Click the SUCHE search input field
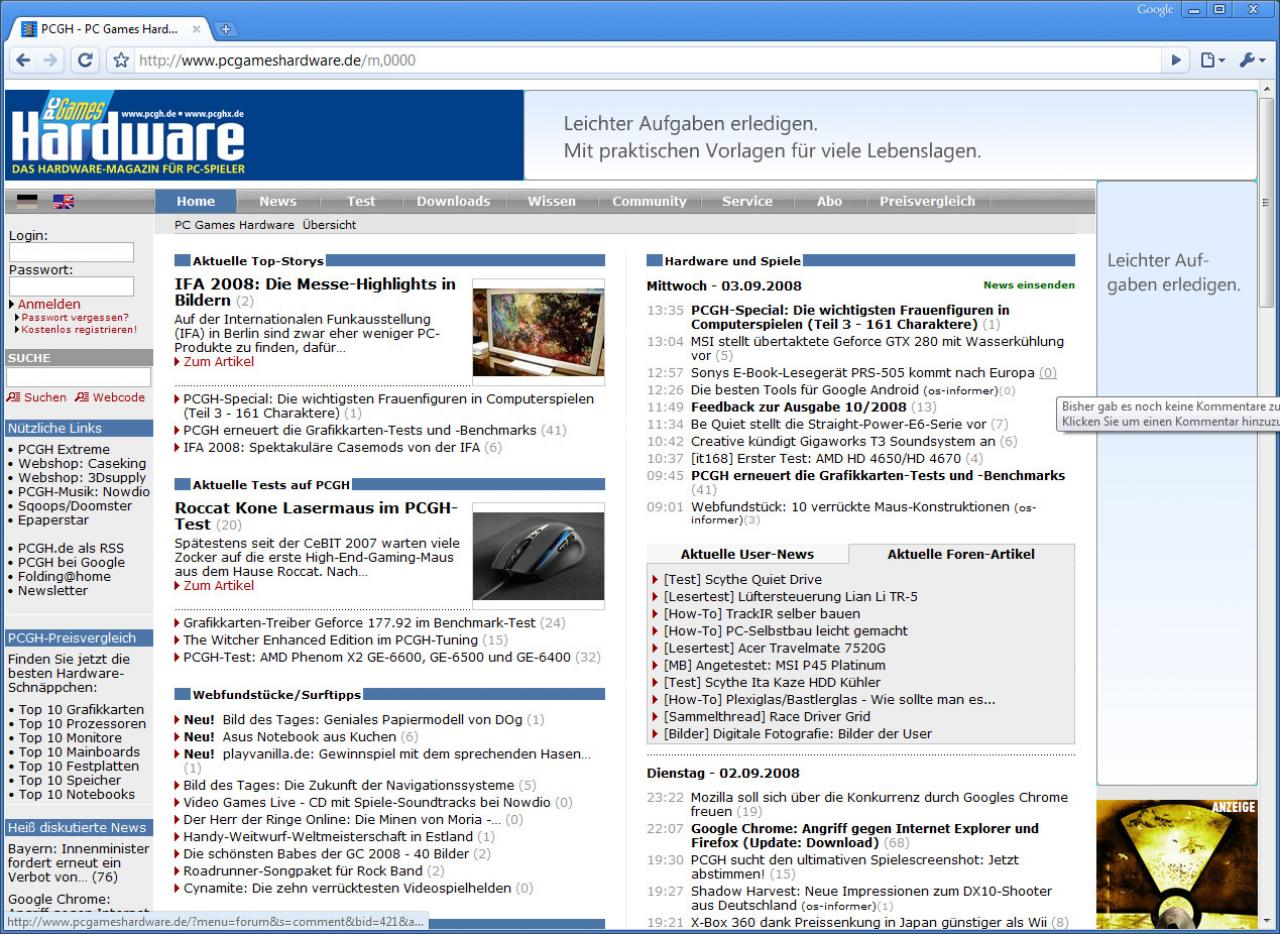The image size is (1280, 934). coord(78,377)
